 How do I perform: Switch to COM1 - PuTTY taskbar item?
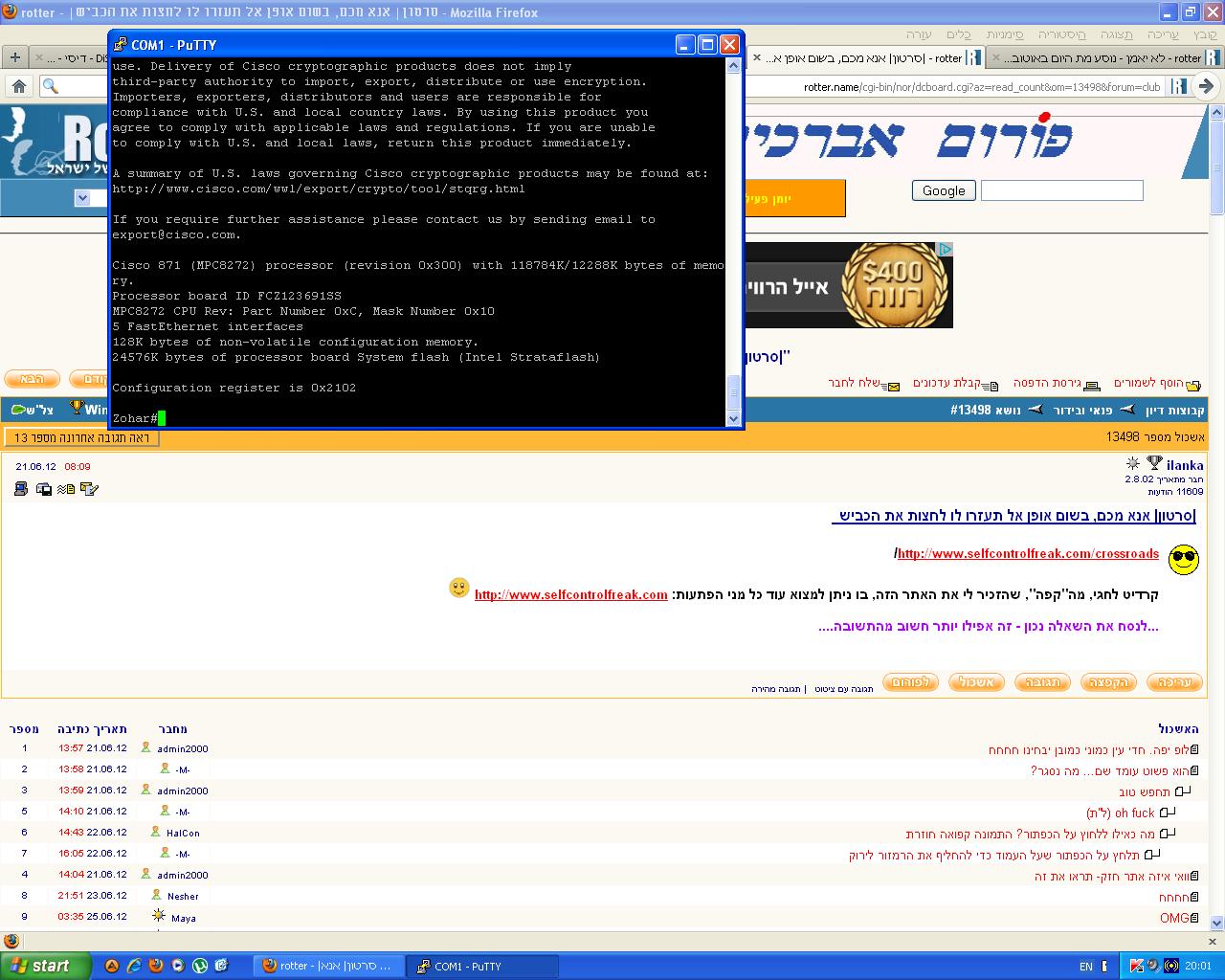481,966
